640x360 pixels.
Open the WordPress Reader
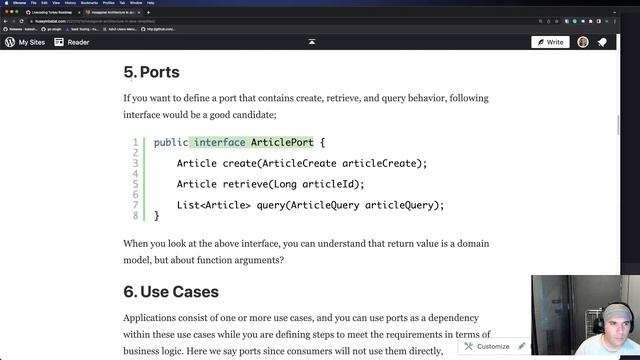(72, 42)
